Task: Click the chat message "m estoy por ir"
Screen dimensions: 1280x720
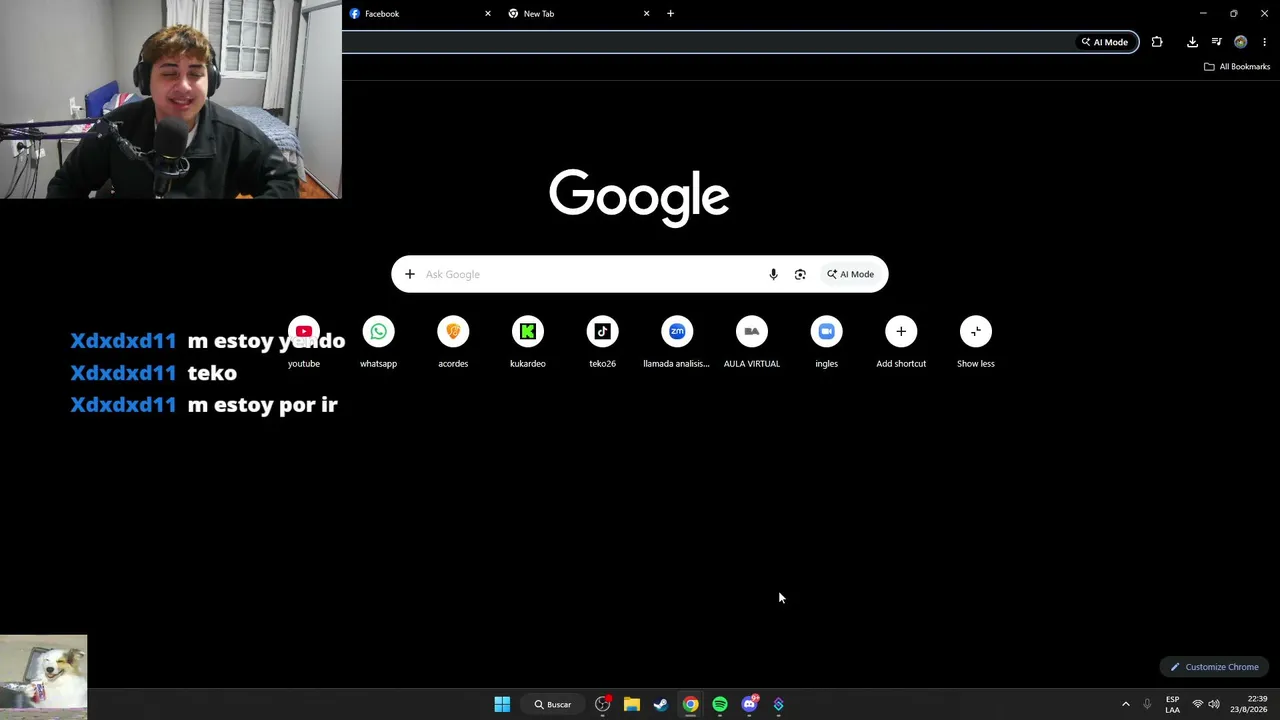Action: [x=263, y=405]
